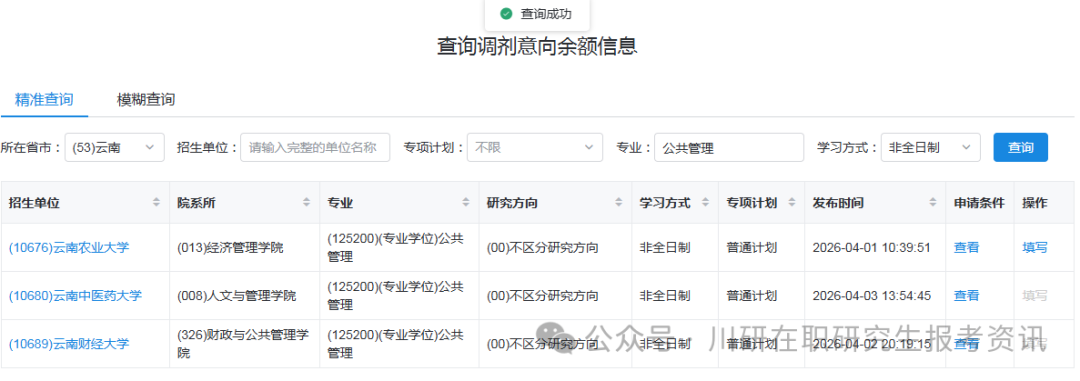Click the 专业 input field containing 公共管理

[x=729, y=147]
